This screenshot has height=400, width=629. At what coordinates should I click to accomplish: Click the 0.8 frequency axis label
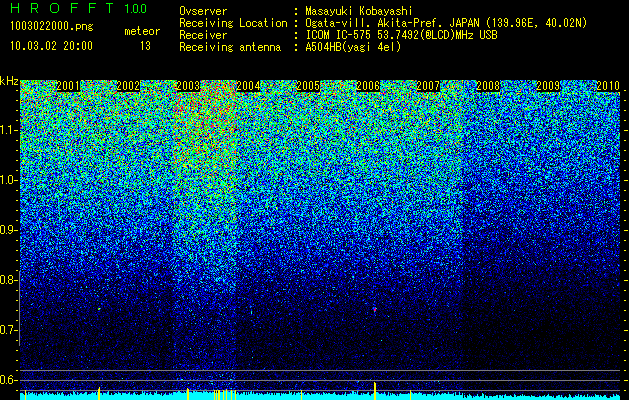point(9,280)
